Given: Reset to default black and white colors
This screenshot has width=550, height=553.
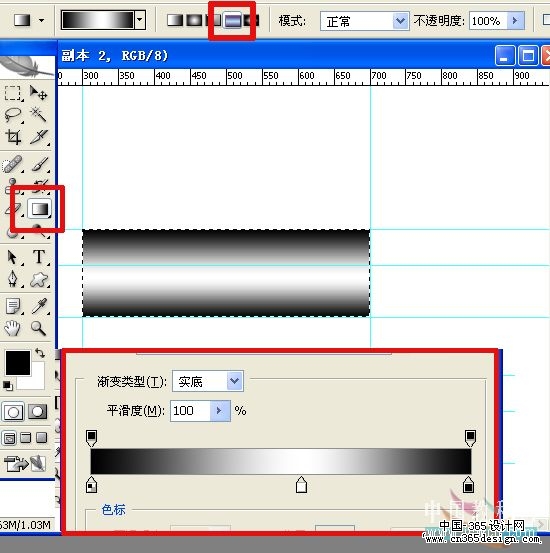Looking at the screenshot, I should click(x=7, y=385).
